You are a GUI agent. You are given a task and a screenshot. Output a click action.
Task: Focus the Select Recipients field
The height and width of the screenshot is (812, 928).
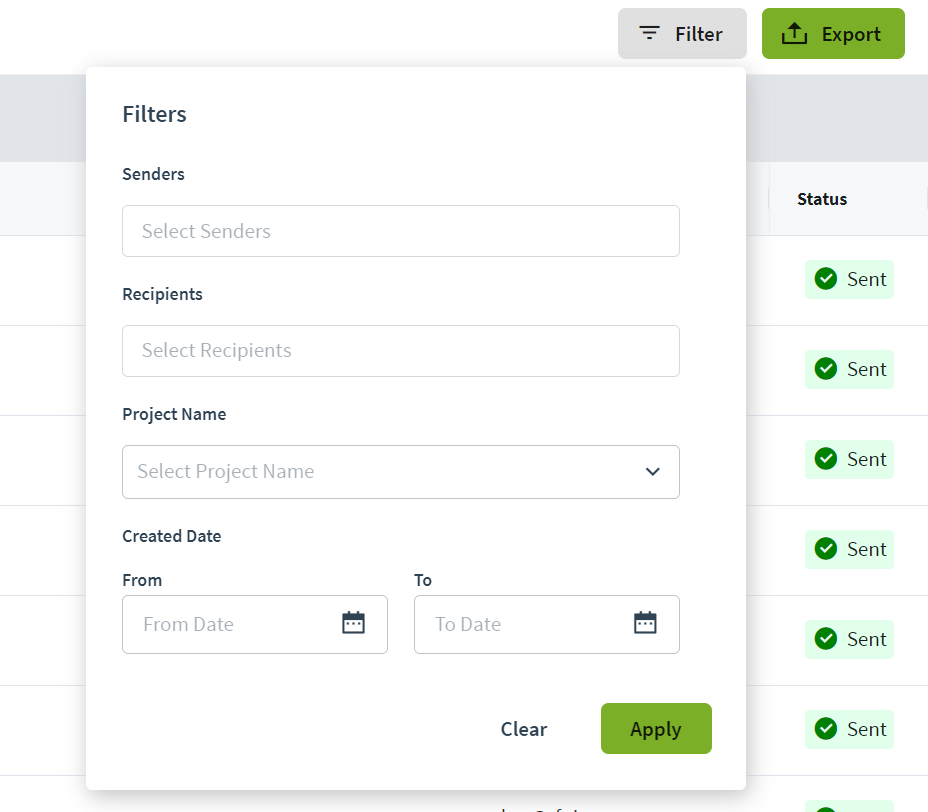[401, 351]
